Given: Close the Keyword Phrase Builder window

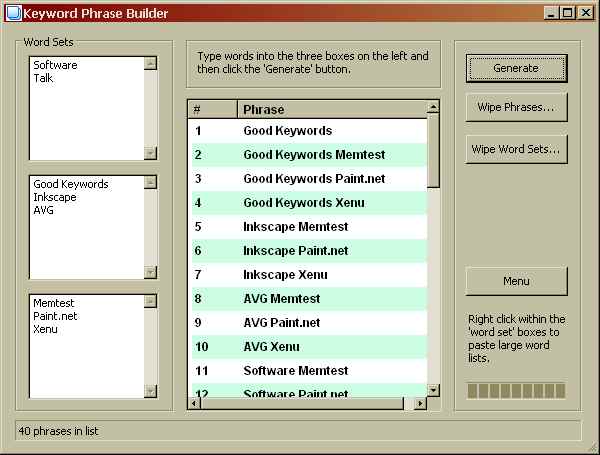Looking at the screenshot, I should [586, 13].
